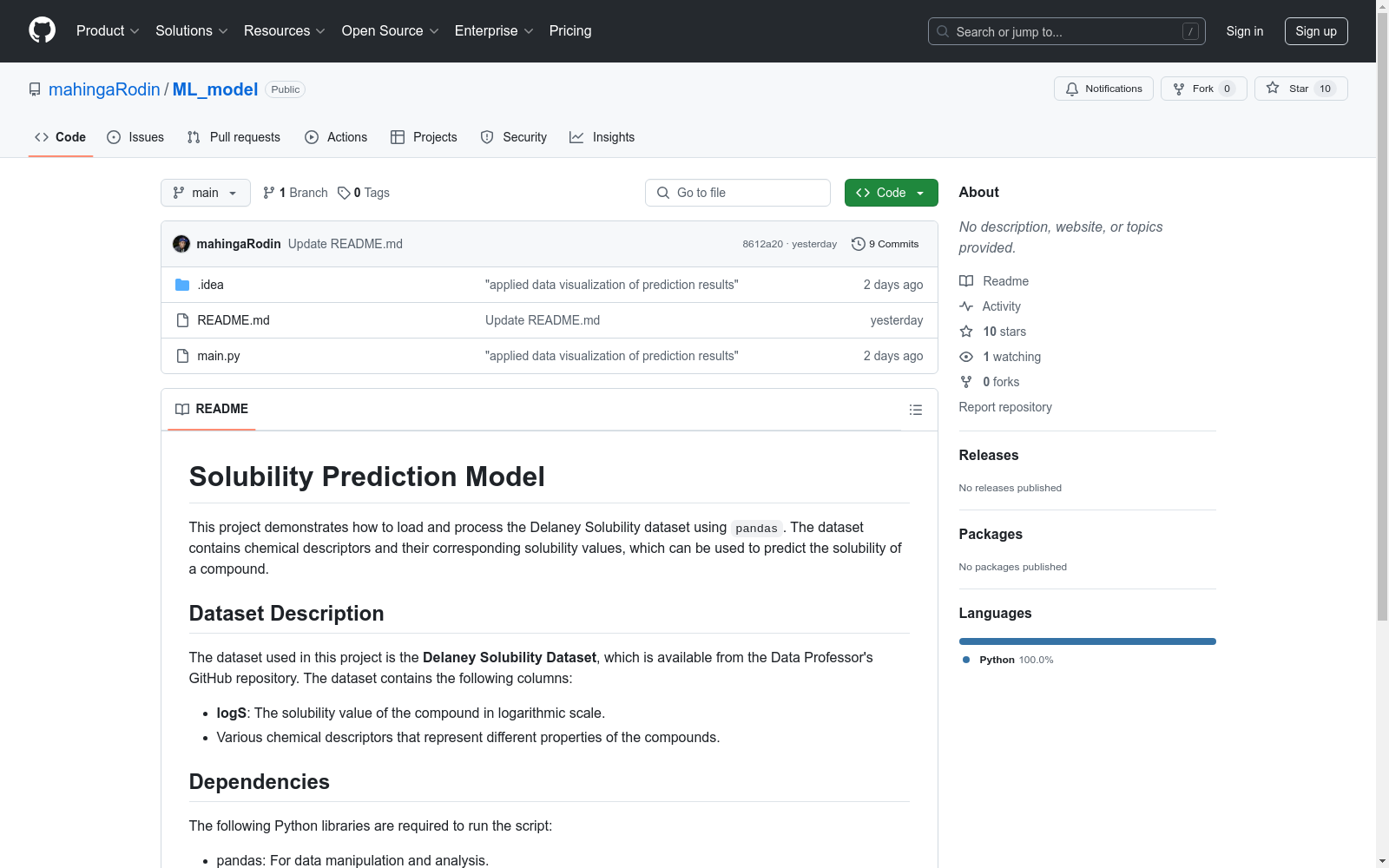
Task: Click the Sign in link
Action: 1245,31
